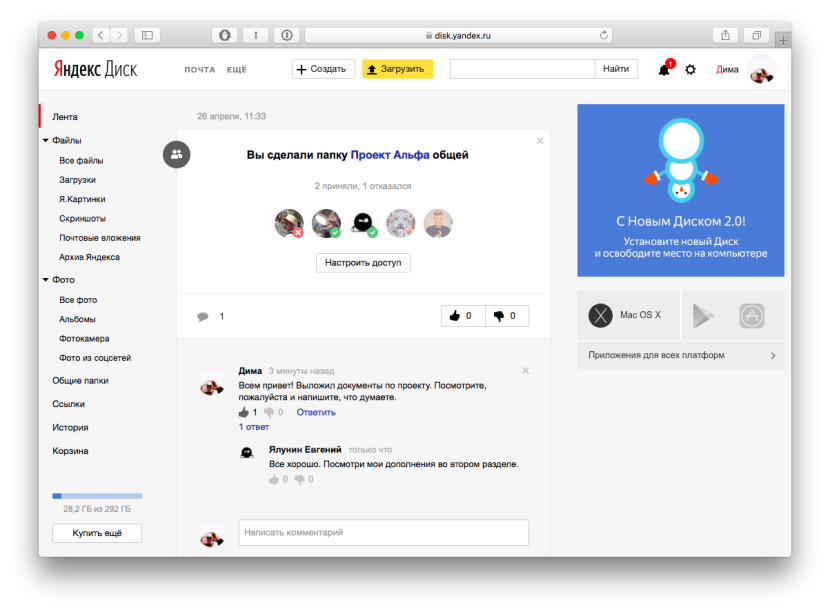Open the App Store app icon
This screenshot has width=830, height=612.
tap(752, 316)
